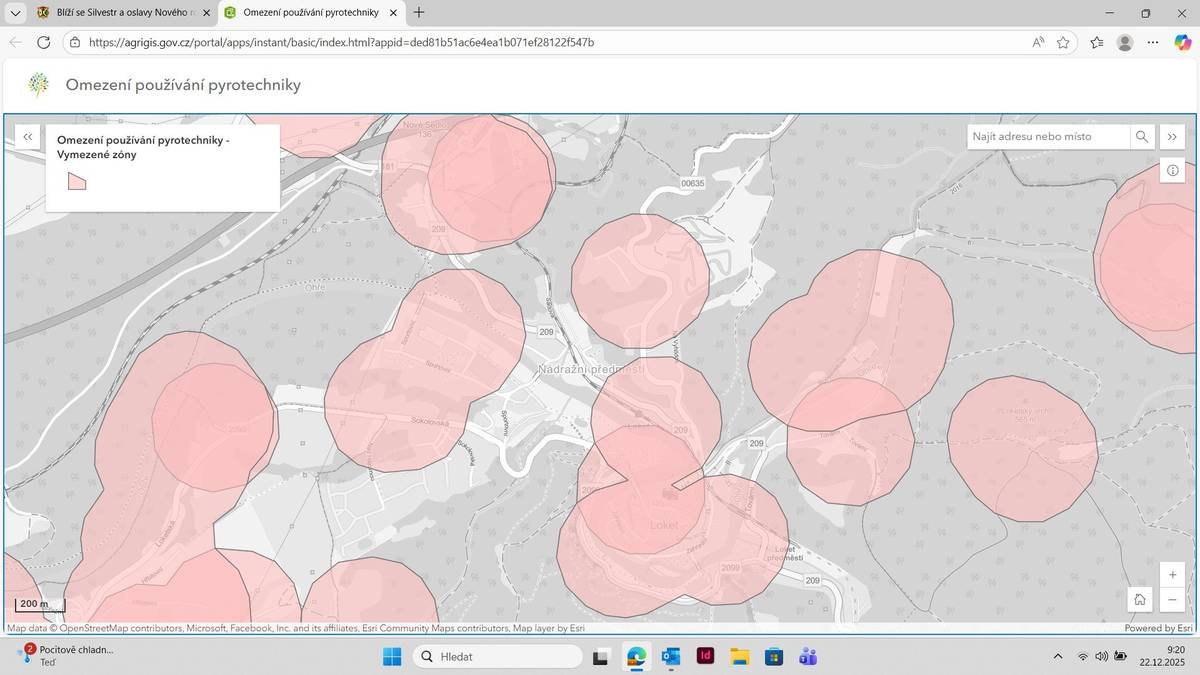This screenshot has width=1200, height=675.
Task: Show hidden system tray icons
Action: click(1058, 657)
